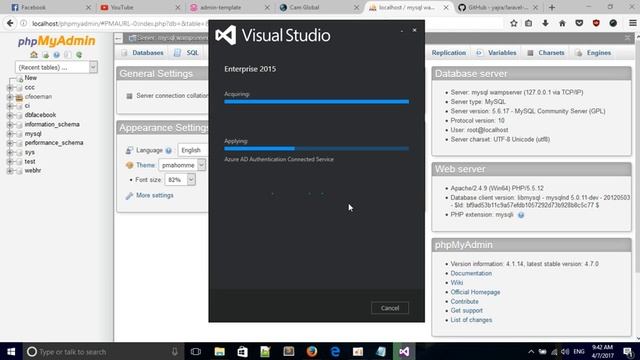640x360 pixels.
Task: Click the Visual Studio installer taskbar icon
Action: [x=404, y=351]
